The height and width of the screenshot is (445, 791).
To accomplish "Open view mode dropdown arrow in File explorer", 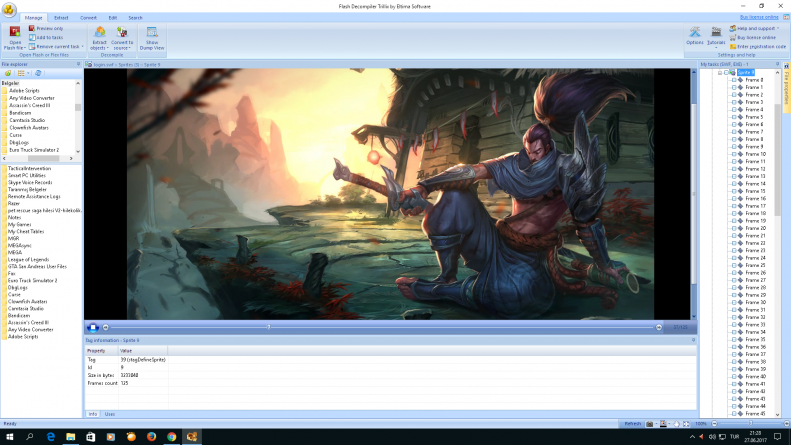I will [x=28, y=73].
